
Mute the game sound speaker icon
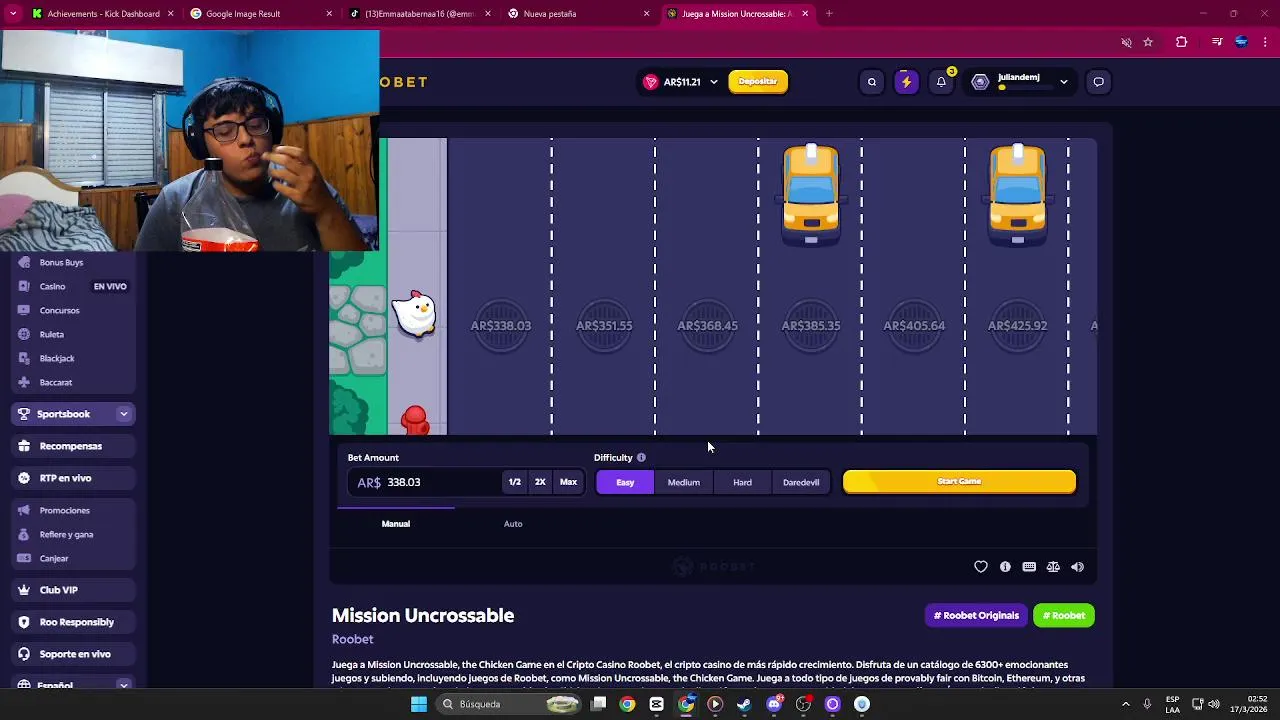pos(1077,567)
